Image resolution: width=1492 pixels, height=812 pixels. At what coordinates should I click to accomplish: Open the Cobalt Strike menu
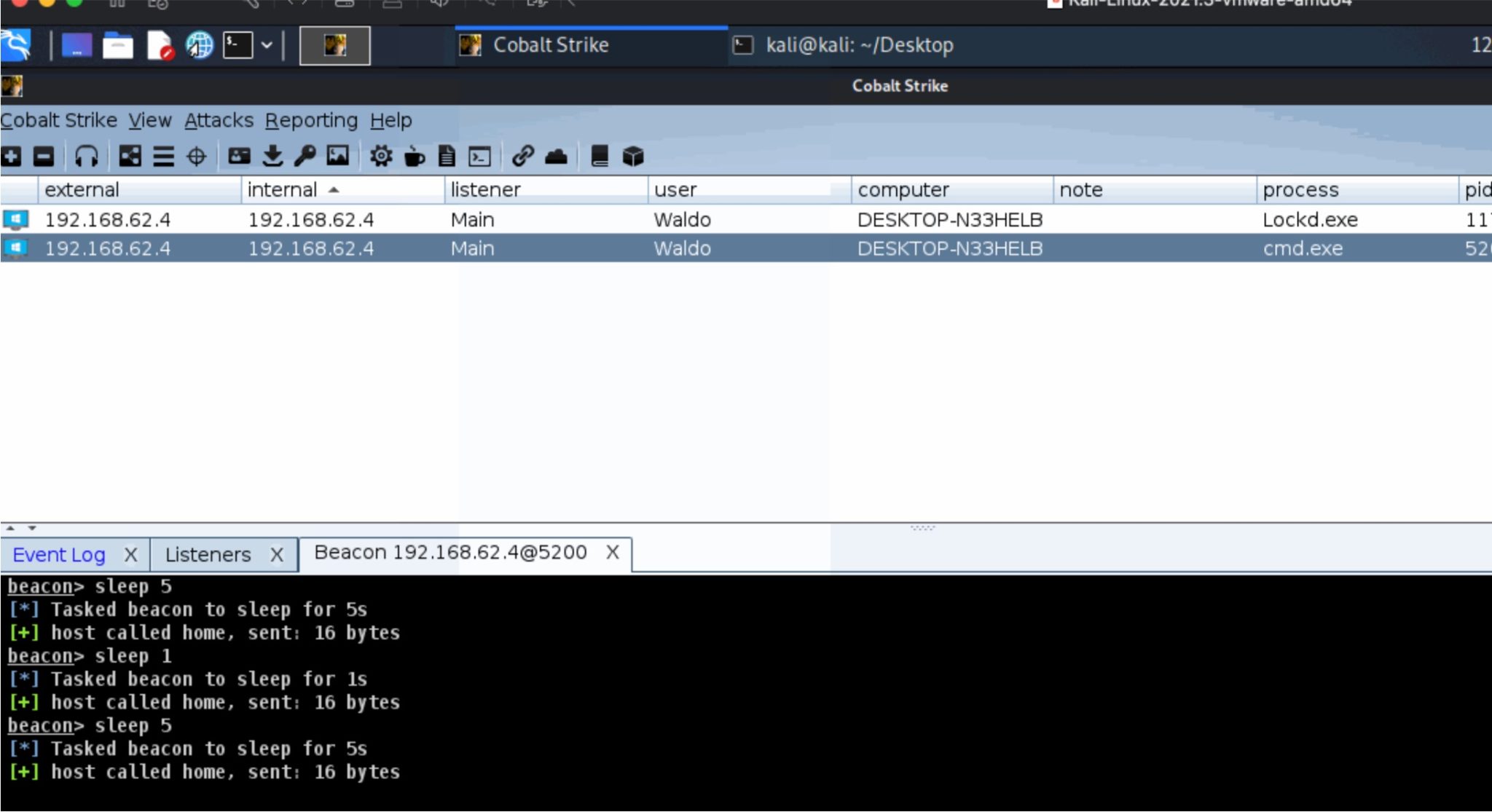[59, 120]
